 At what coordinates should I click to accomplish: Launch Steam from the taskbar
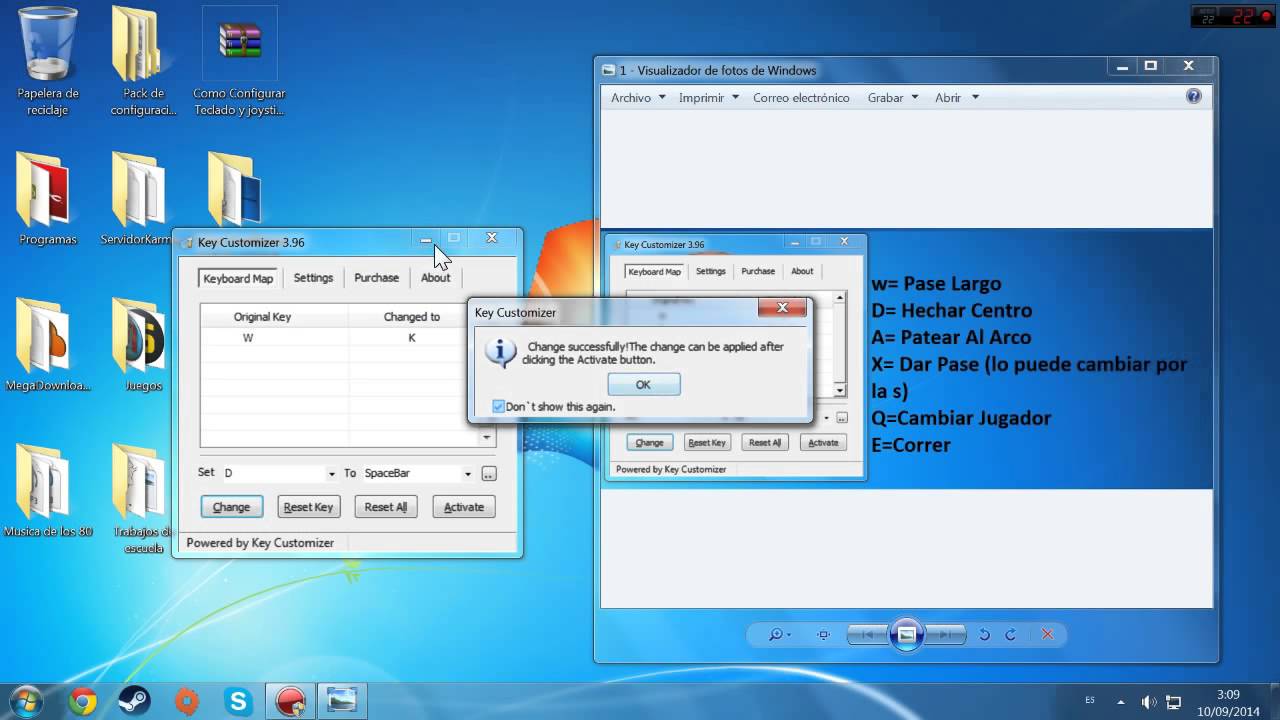[x=135, y=702]
